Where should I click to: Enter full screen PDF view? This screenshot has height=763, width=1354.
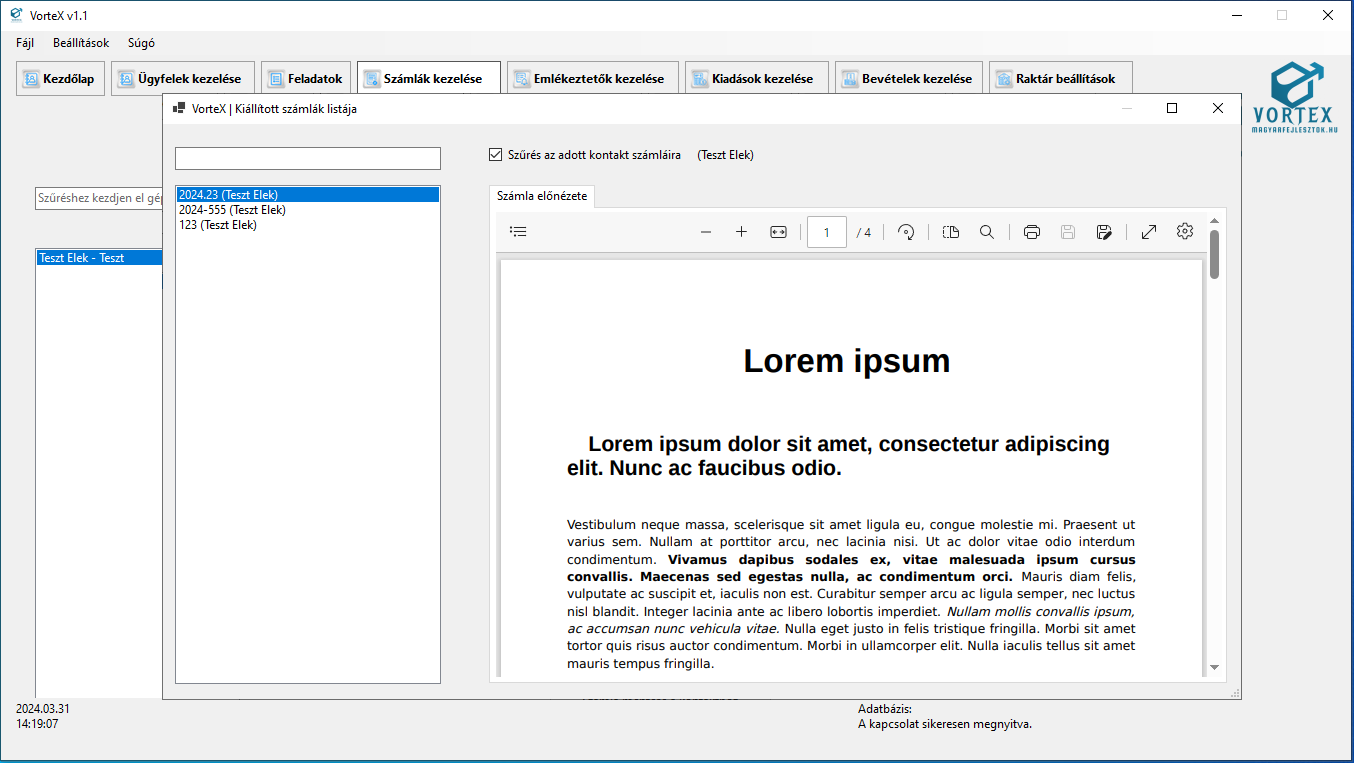click(x=1149, y=232)
